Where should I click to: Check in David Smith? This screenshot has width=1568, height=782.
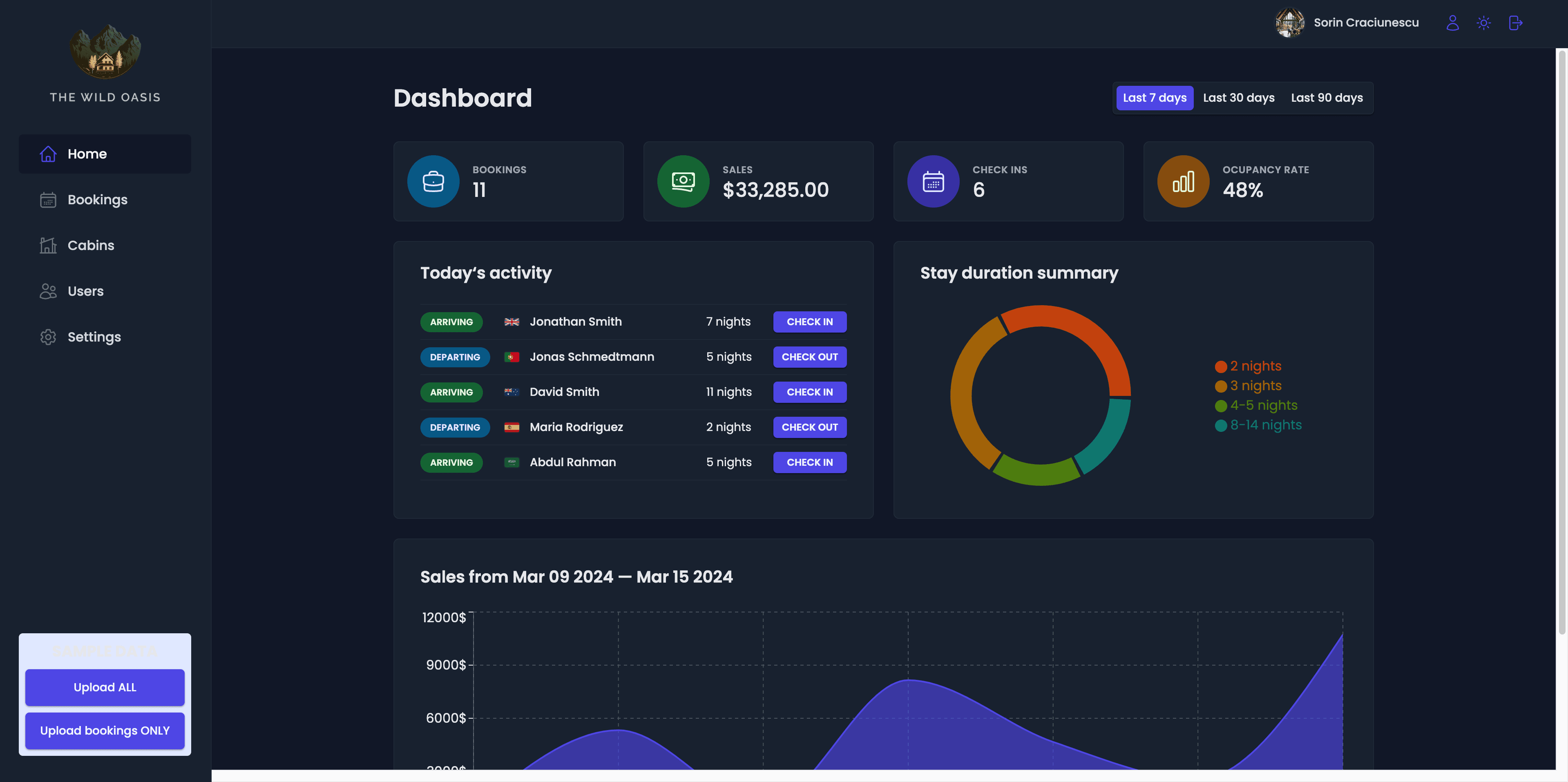tap(810, 392)
